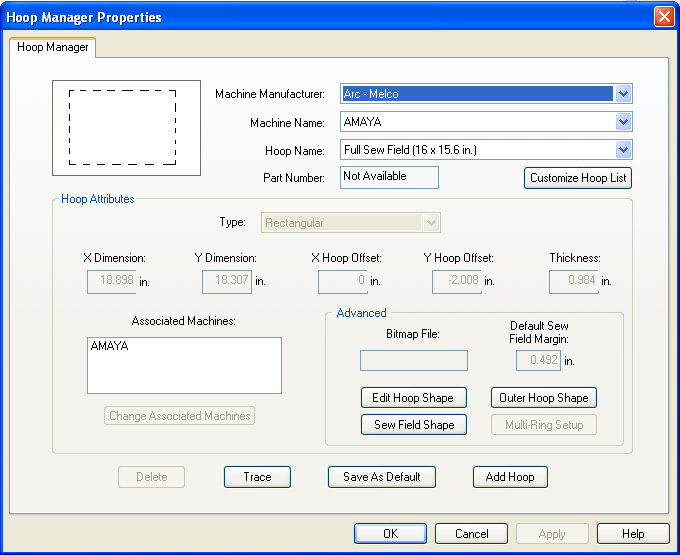Select AMAYA in Associated Machines list
Viewport: 680px width, 555px height.
pos(109,346)
